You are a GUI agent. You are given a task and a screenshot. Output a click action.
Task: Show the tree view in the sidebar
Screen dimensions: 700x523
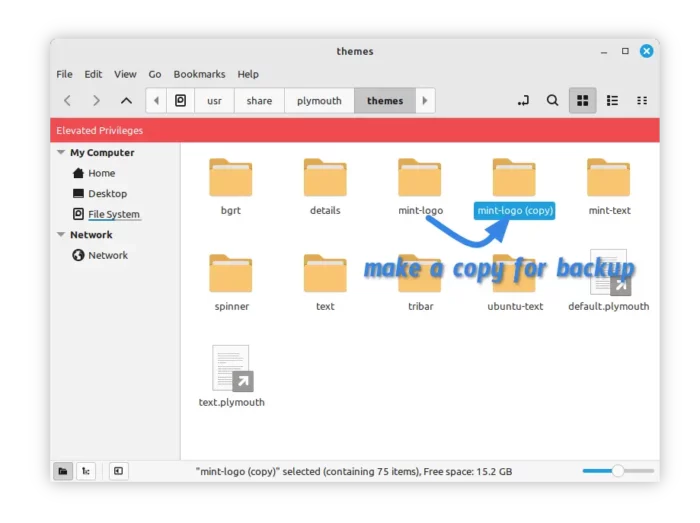point(86,471)
